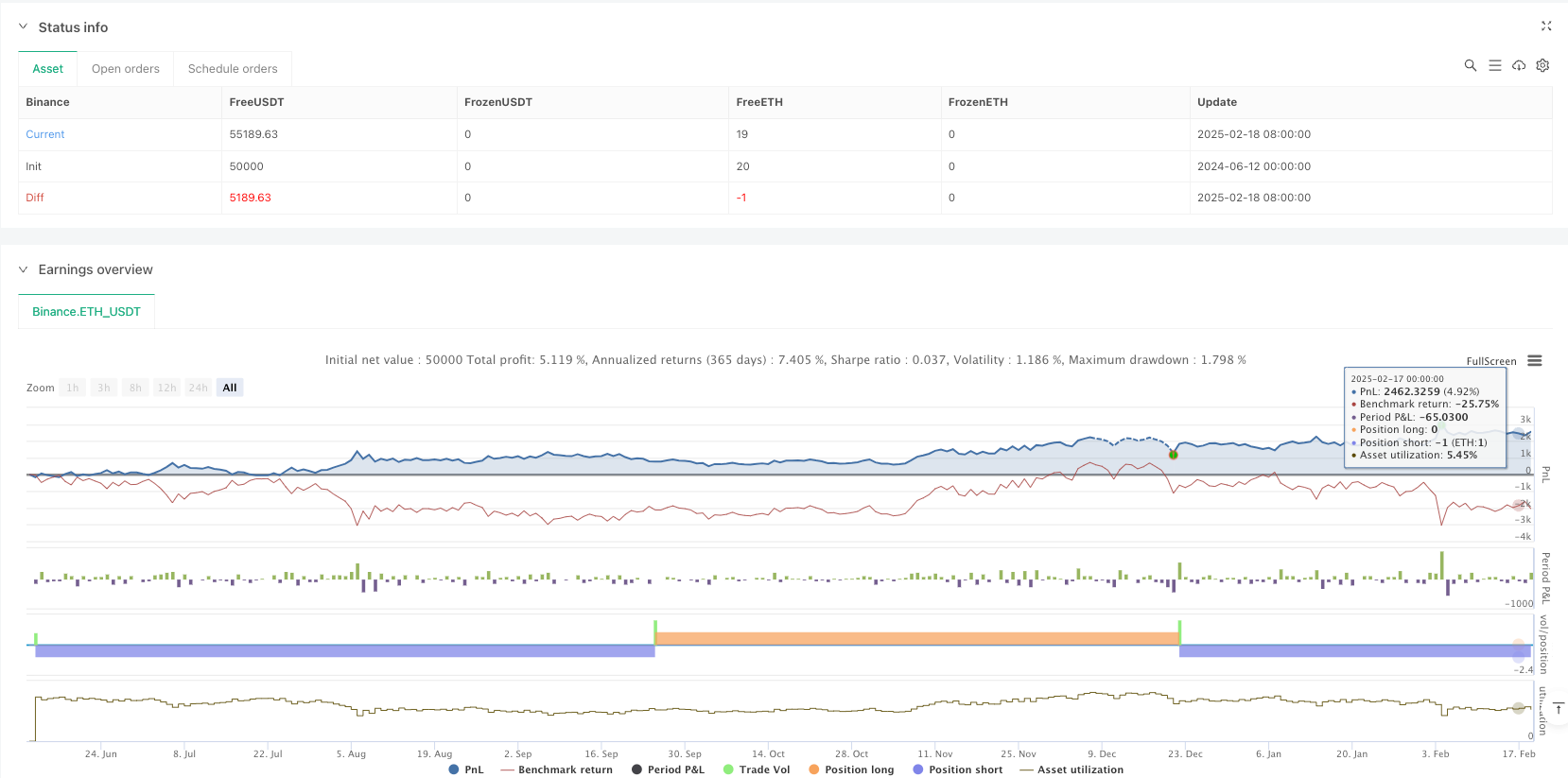
Task: Click the orange Position long bar
Action: coord(916,639)
